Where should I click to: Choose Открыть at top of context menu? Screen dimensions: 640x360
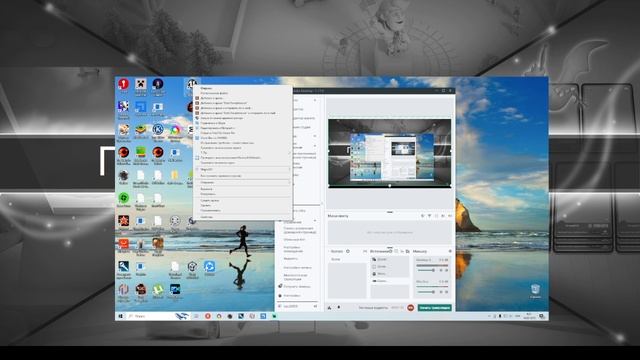tap(207, 88)
